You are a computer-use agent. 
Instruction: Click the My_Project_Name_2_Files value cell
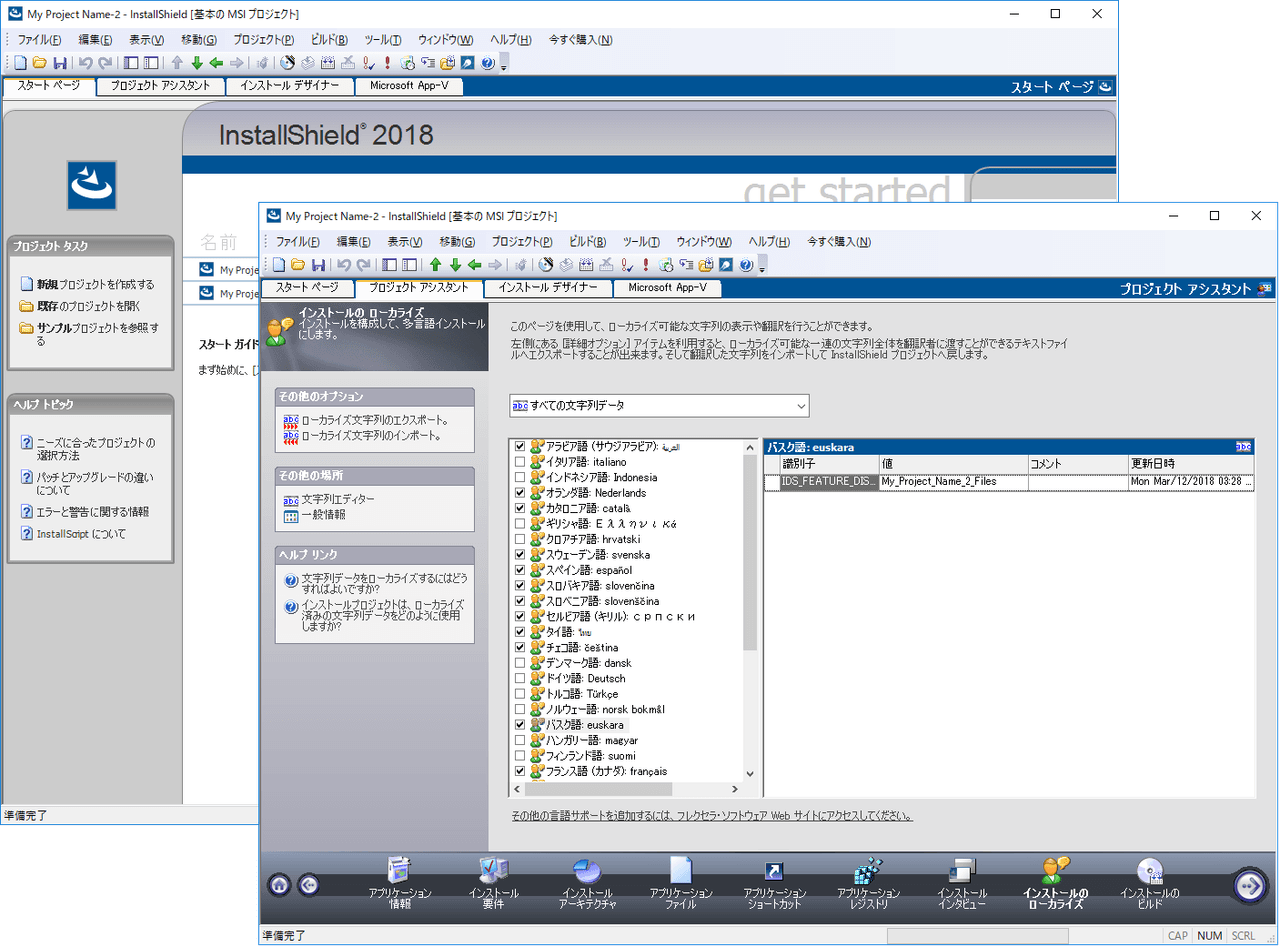pos(953,482)
